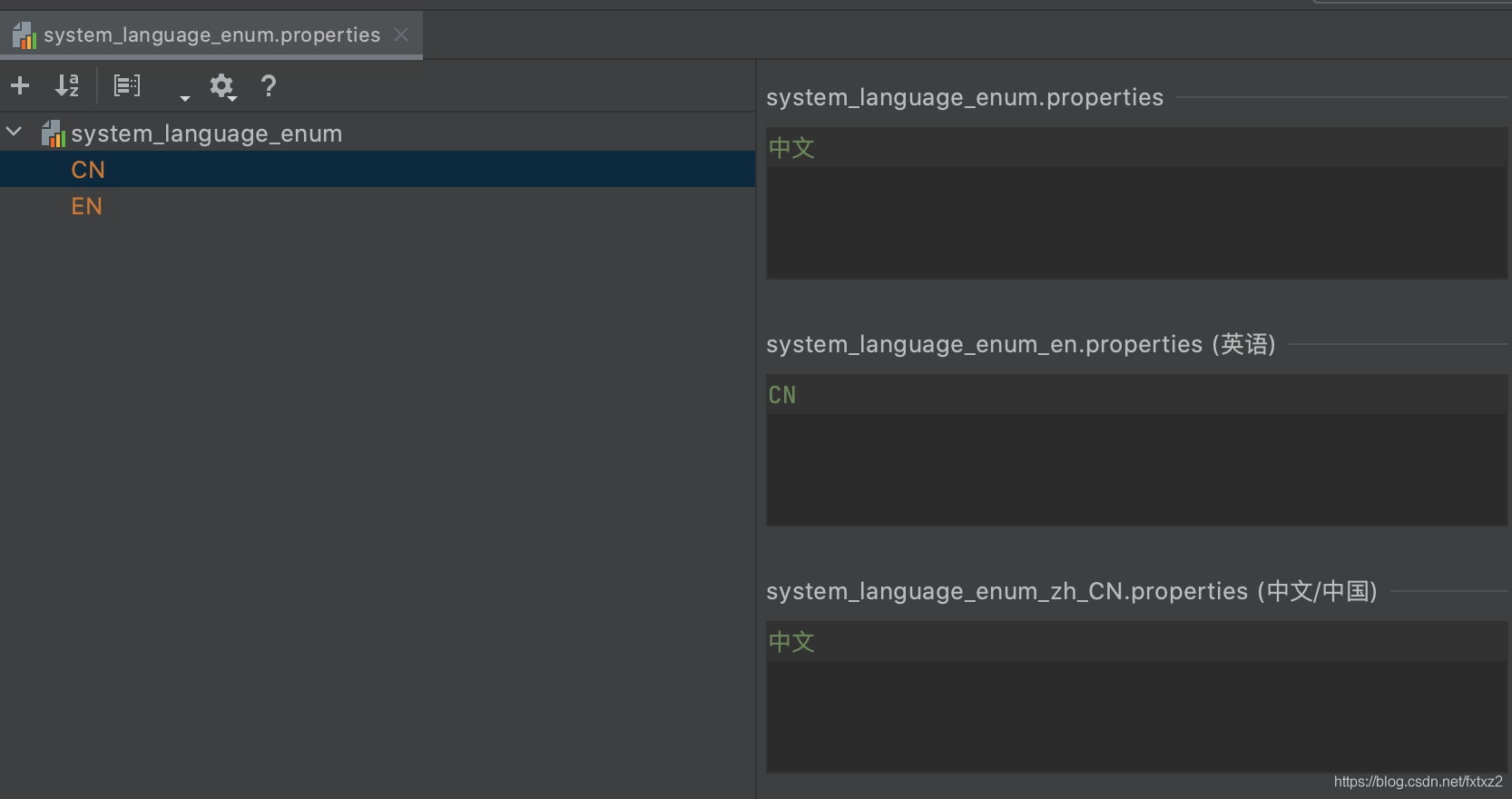This screenshot has width=1512, height=799.
Task: Collapse the system_language_enum tree node
Action: [15, 133]
